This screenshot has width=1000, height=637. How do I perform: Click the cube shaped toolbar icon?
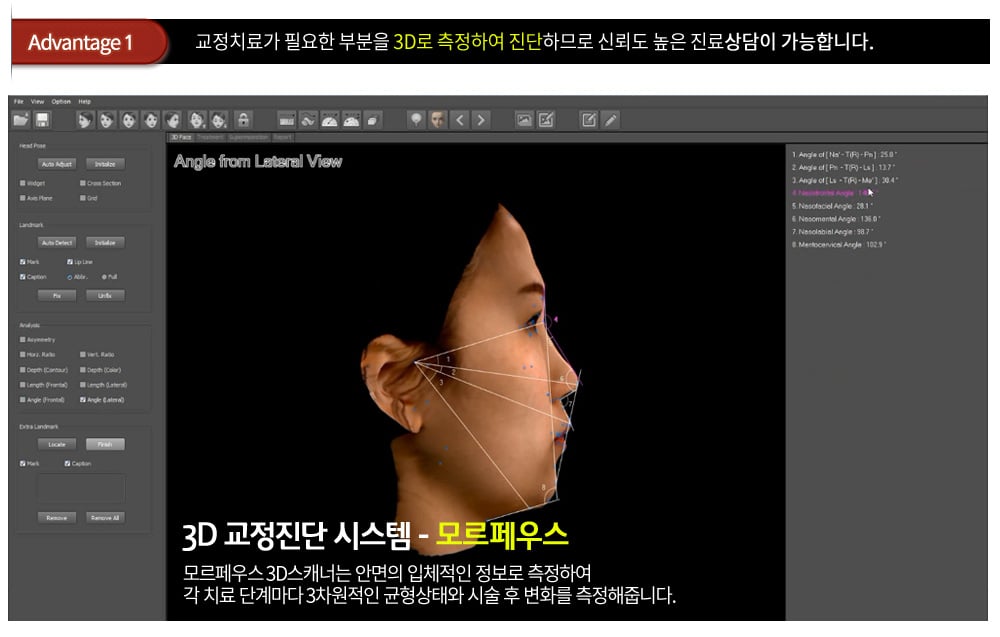373,120
